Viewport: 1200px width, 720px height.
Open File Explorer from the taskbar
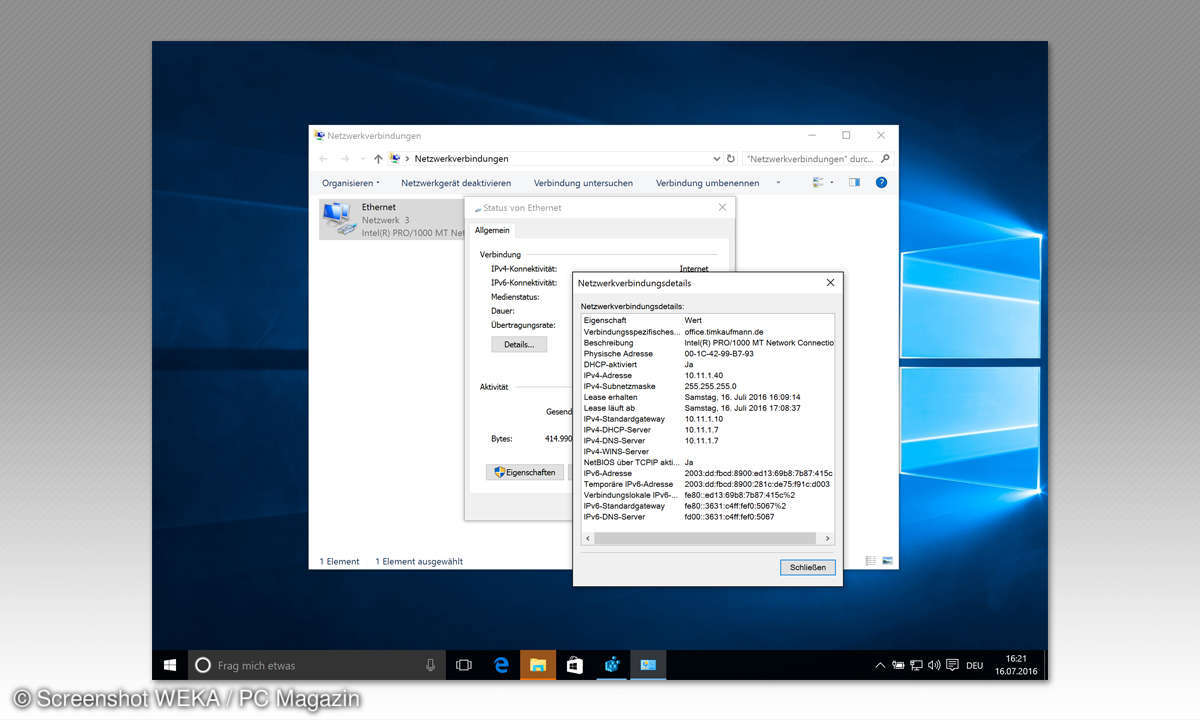tap(538, 665)
